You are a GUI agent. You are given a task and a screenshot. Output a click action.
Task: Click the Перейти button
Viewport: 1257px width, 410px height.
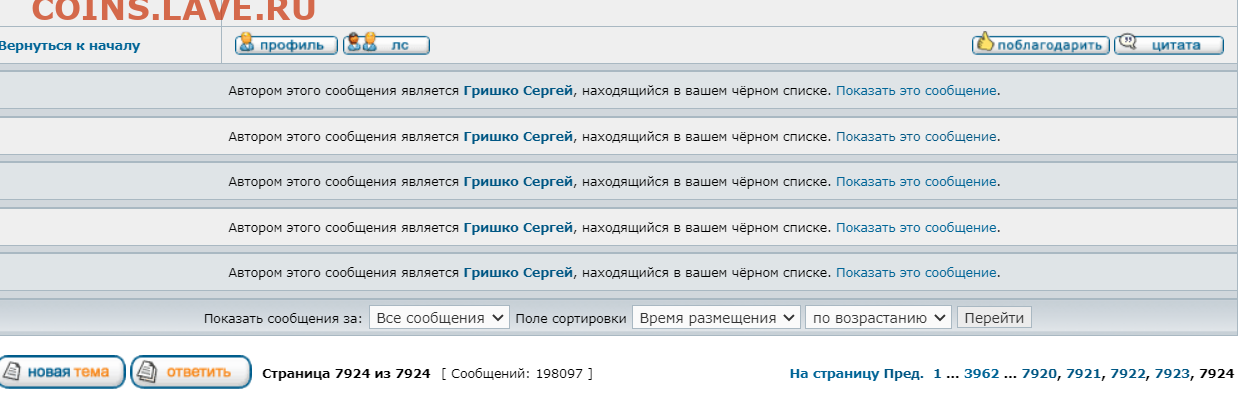point(994,318)
